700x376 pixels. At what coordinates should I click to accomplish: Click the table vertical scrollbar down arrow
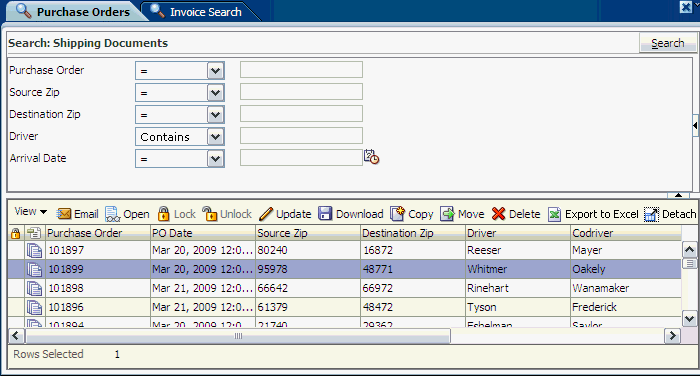(689, 318)
